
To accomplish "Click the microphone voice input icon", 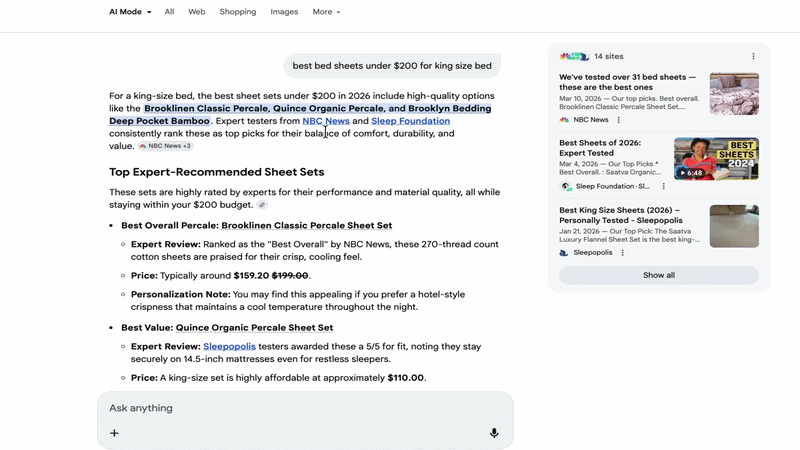I will pyautogui.click(x=494, y=433).
